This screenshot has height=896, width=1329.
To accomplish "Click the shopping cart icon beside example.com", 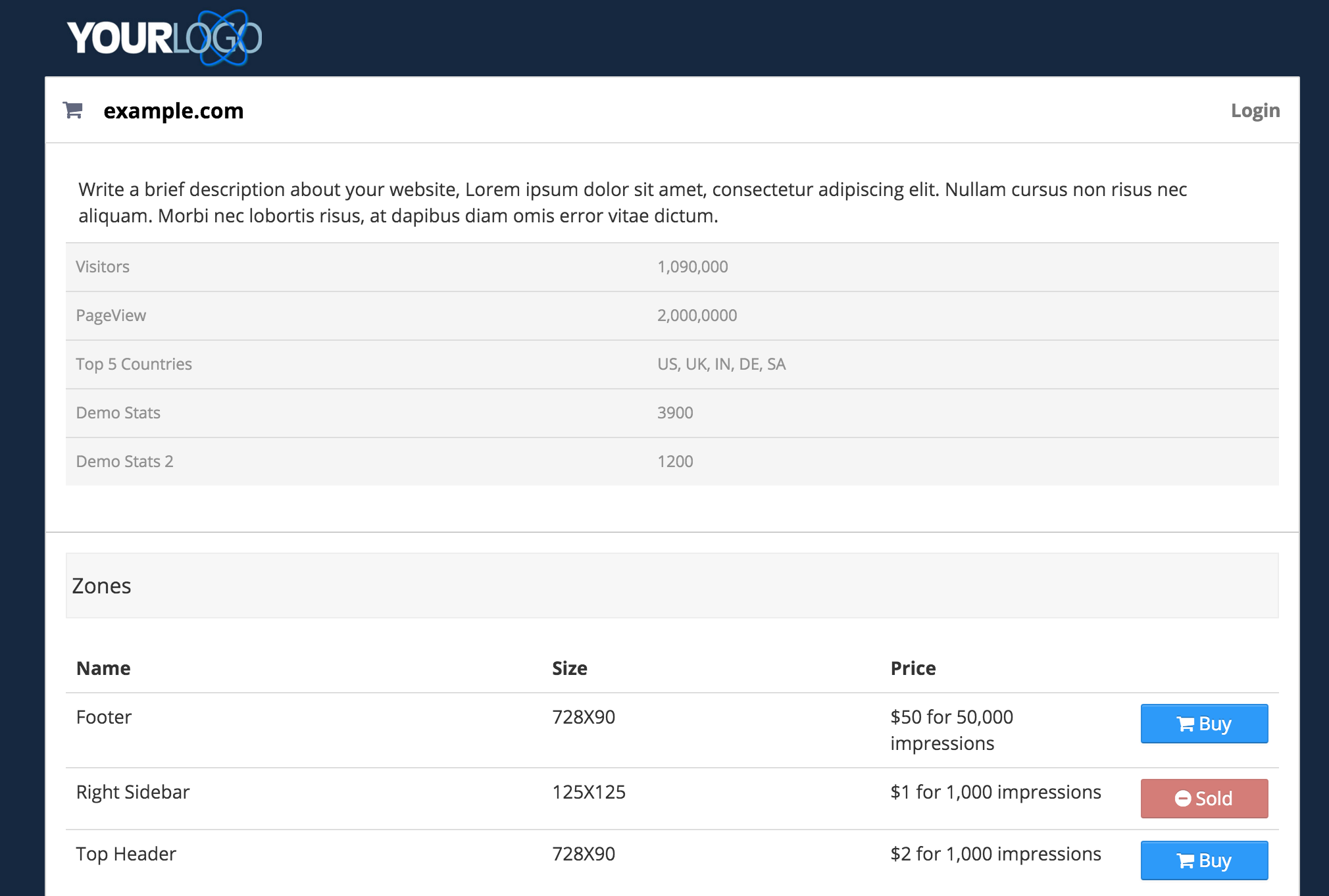I will click(72, 110).
